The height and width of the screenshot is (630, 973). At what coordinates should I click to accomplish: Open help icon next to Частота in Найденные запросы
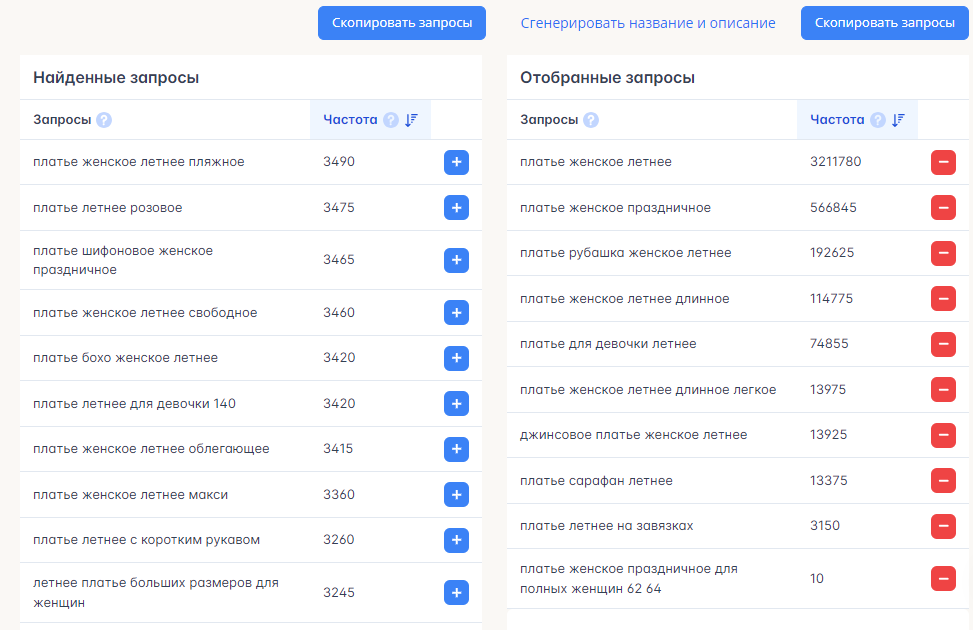tap(390, 120)
